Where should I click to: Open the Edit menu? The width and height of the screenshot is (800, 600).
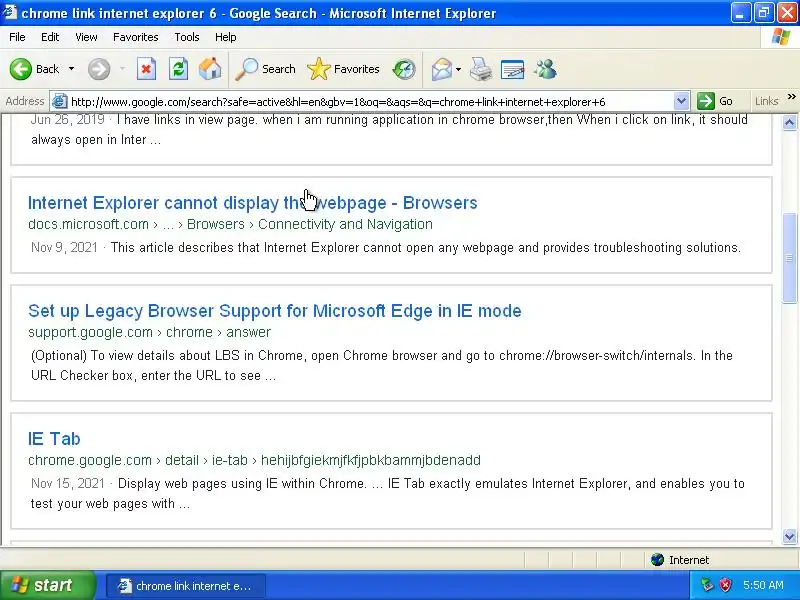[x=50, y=37]
